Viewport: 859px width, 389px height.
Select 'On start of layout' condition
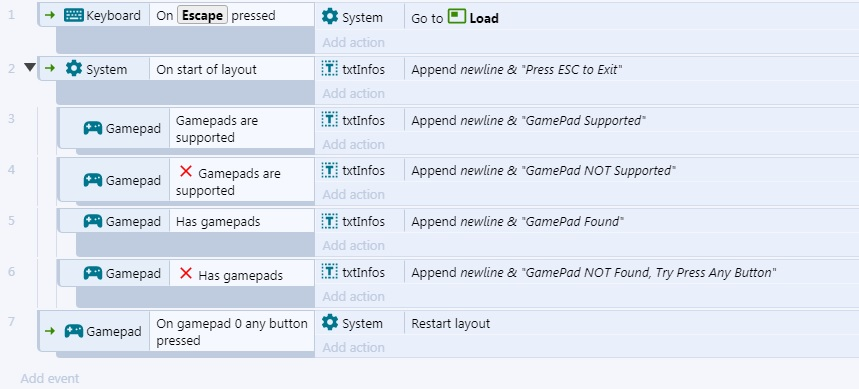click(232, 69)
